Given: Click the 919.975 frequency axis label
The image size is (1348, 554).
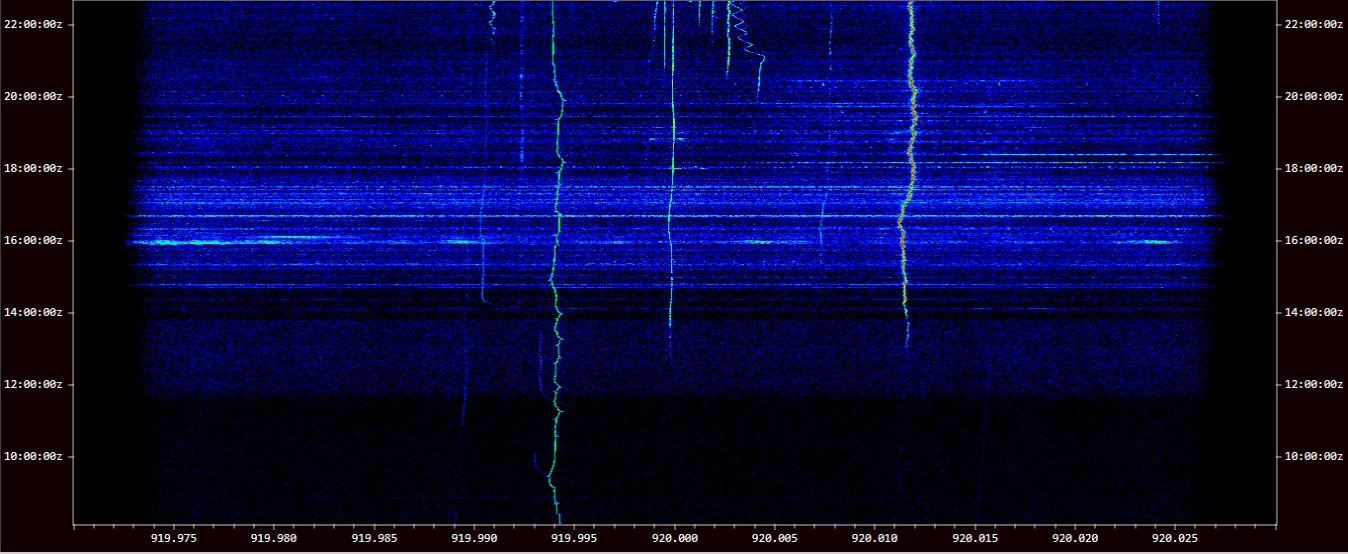Looking at the screenshot, I should click(174, 537).
